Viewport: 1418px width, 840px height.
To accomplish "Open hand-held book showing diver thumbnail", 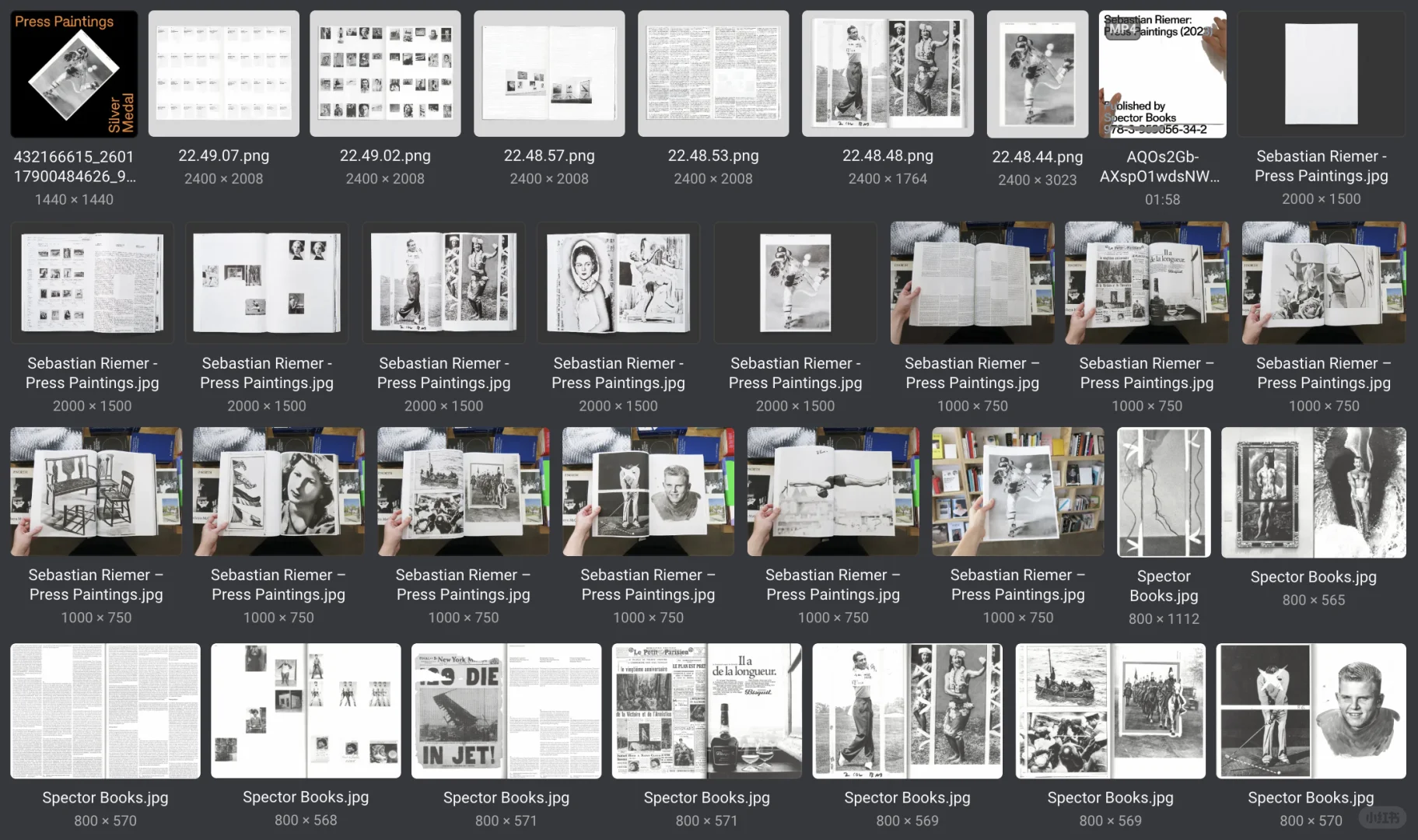I will [x=833, y=492].
